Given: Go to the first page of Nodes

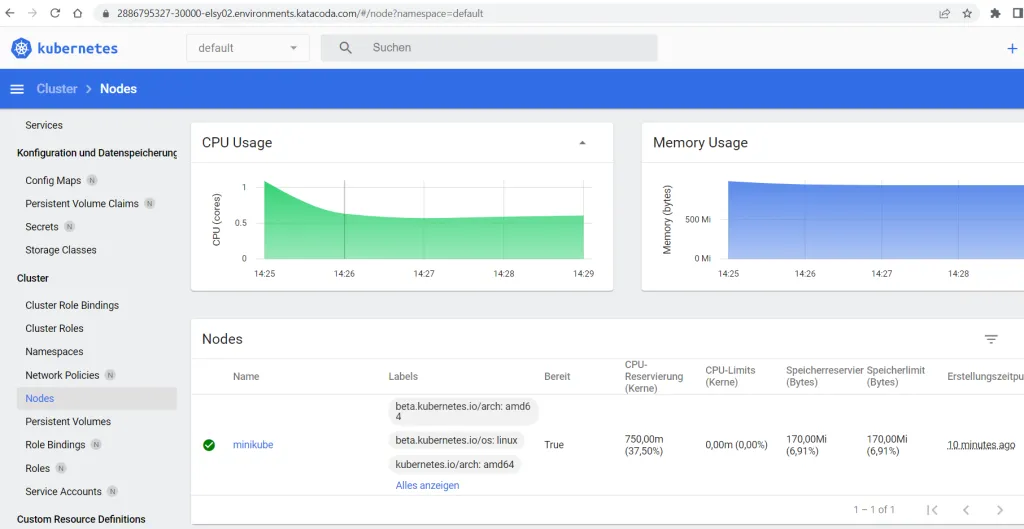Looking at the screenshot, I should tap(933, 509).
